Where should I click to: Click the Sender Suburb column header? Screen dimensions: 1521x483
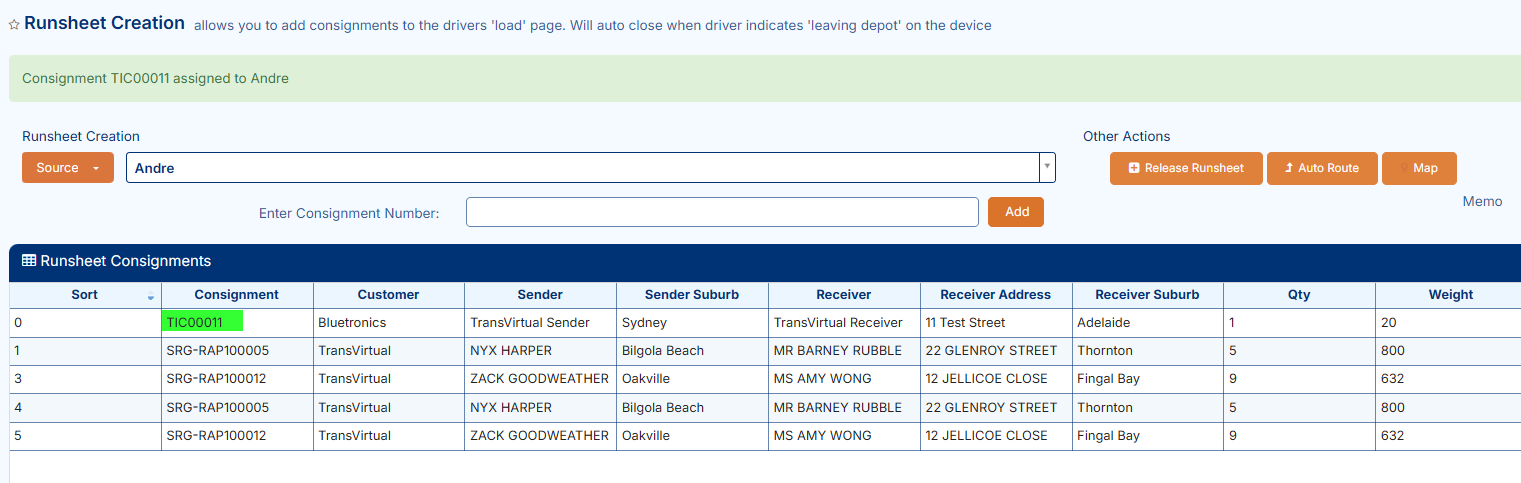click(692, 295)
